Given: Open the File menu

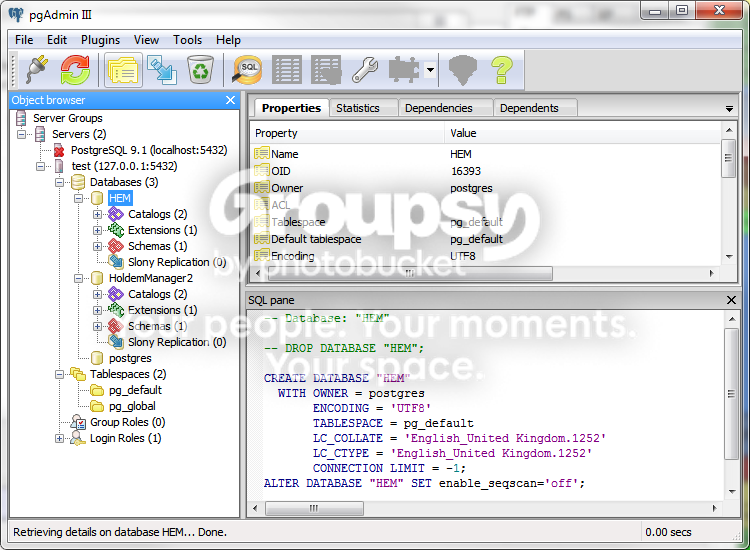Looking at the screenshot, I should [24, 40].
